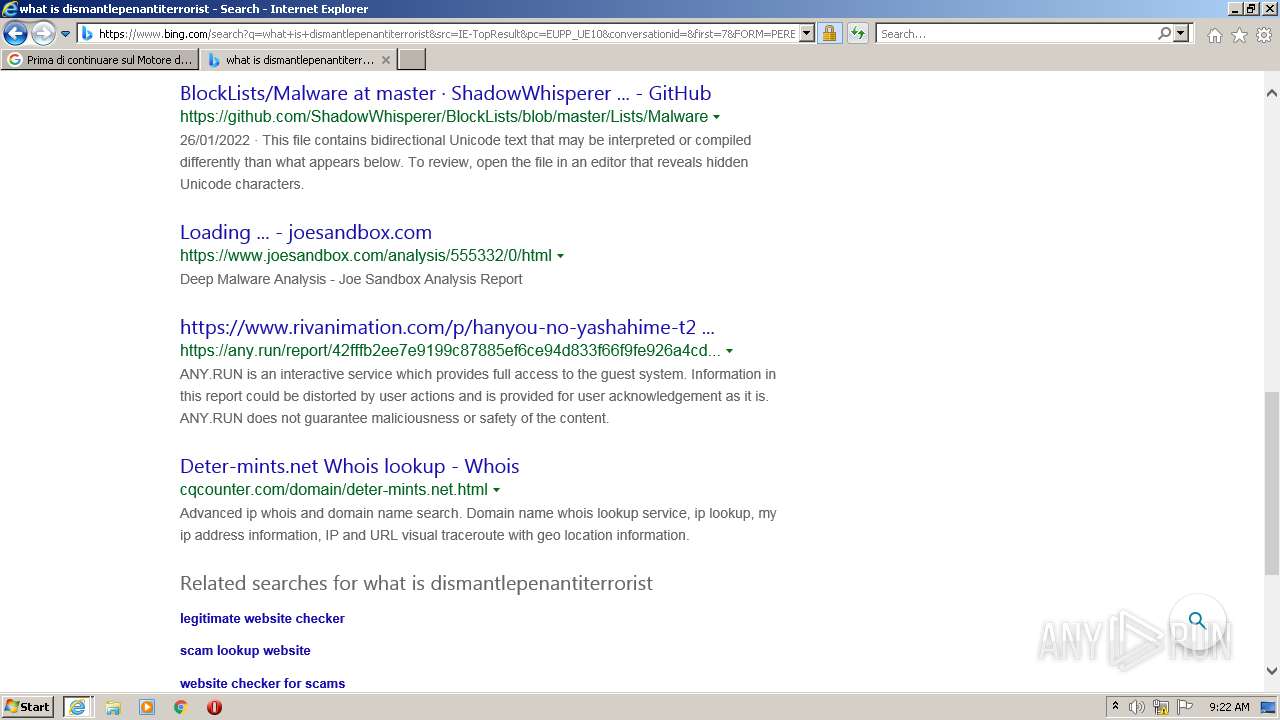The image size is (1280, 720).
Task: Open the red shield icon in the taskbar
Action: coord(214,707)
